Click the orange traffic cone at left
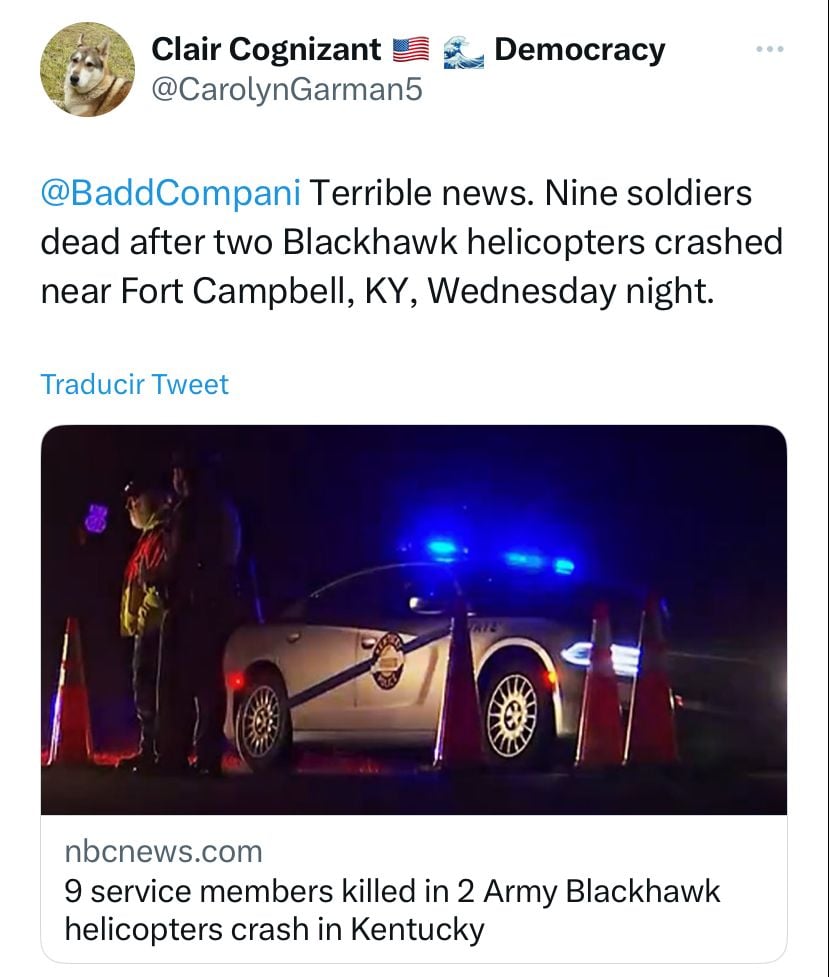829x977 pixels. click(x=70, y=692)
